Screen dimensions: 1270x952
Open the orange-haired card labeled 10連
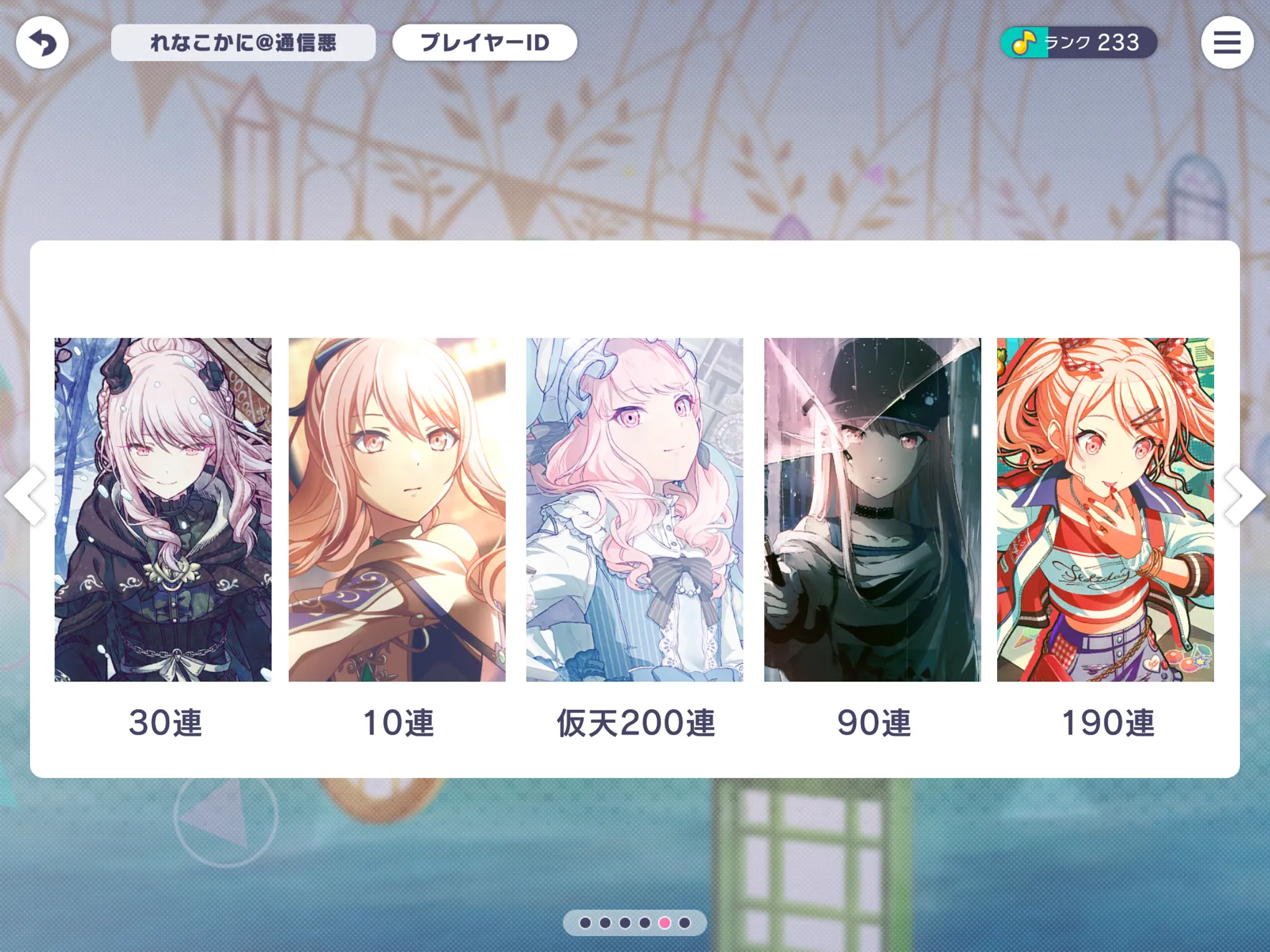tap(397, 509)
